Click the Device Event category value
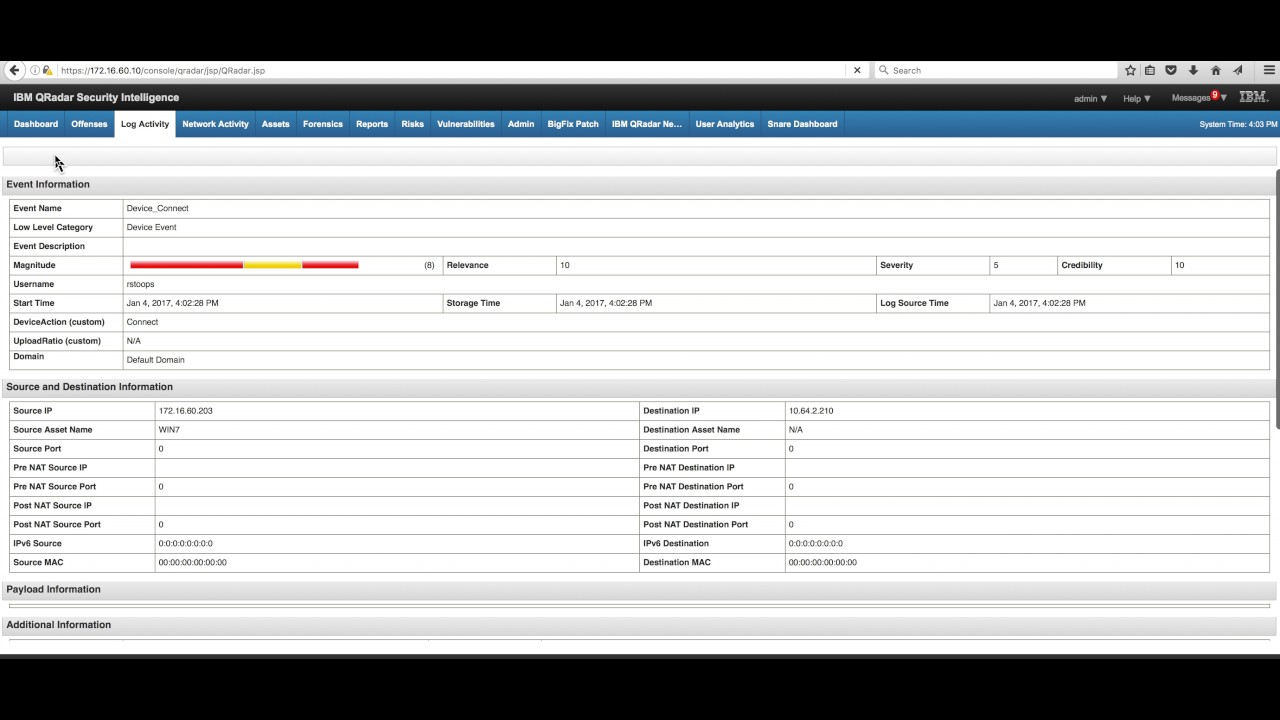 [151, 227]
